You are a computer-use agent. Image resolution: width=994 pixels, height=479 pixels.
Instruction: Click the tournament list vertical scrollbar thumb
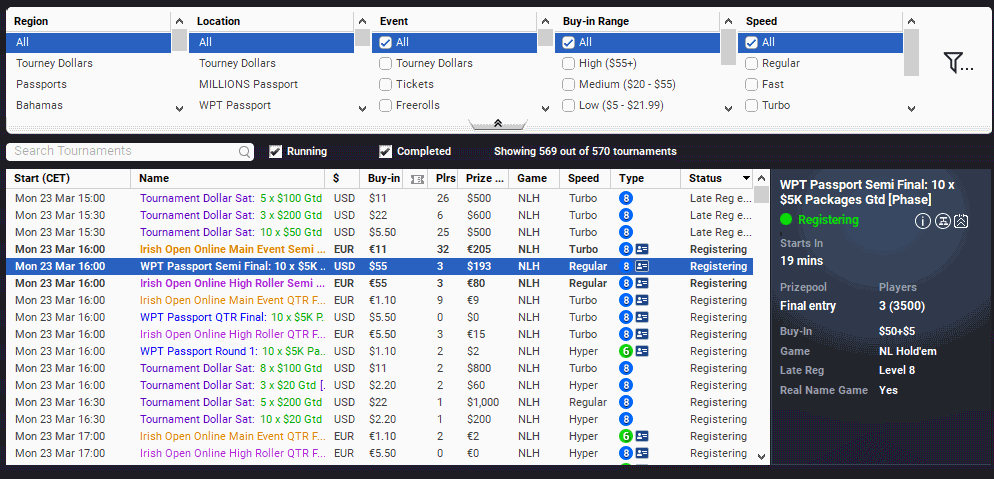pos(762,194)
